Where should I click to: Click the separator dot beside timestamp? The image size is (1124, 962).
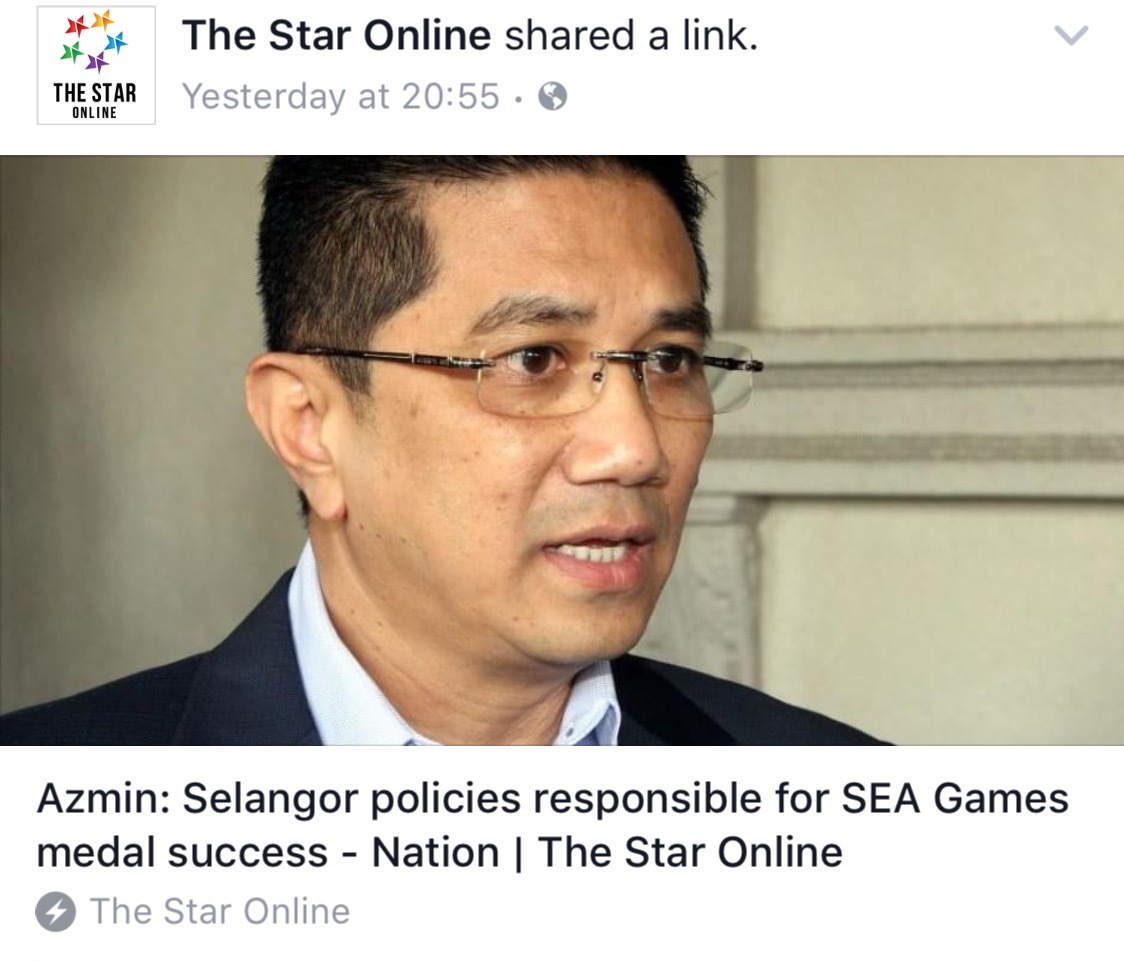pyautogui.click(x=518, y=97)
